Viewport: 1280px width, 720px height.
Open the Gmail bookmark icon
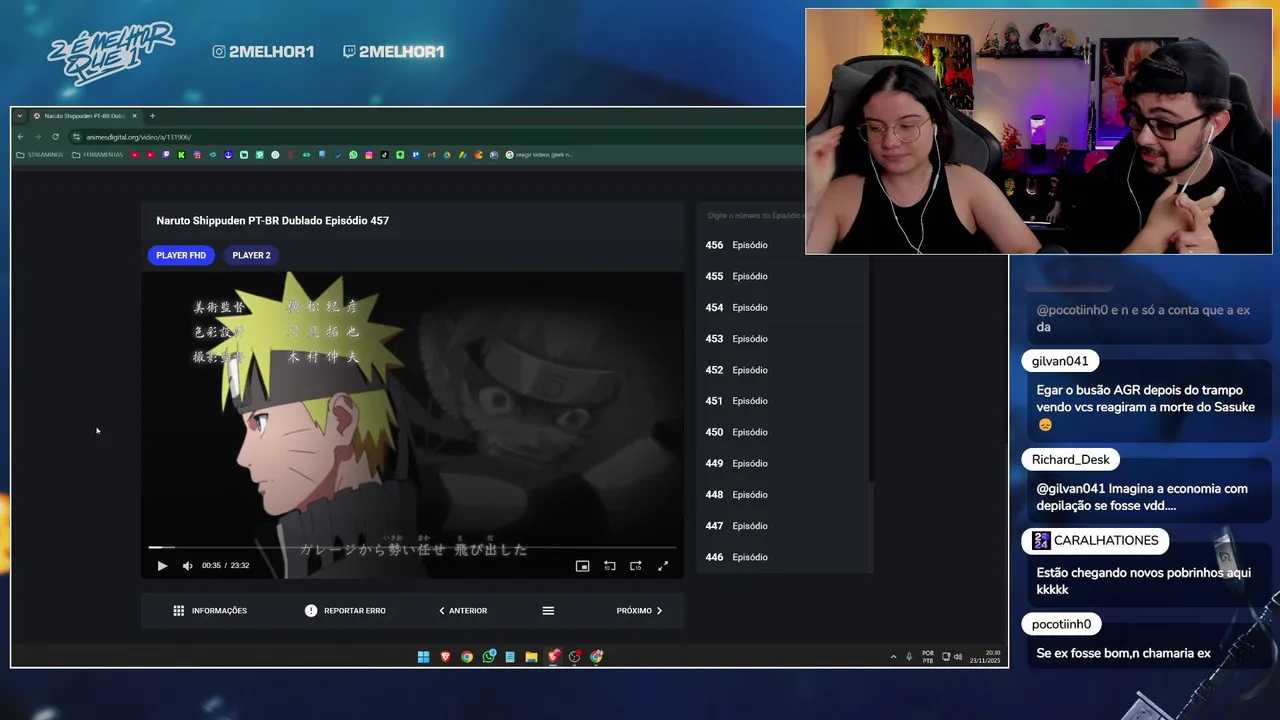[x=431, y=155]
